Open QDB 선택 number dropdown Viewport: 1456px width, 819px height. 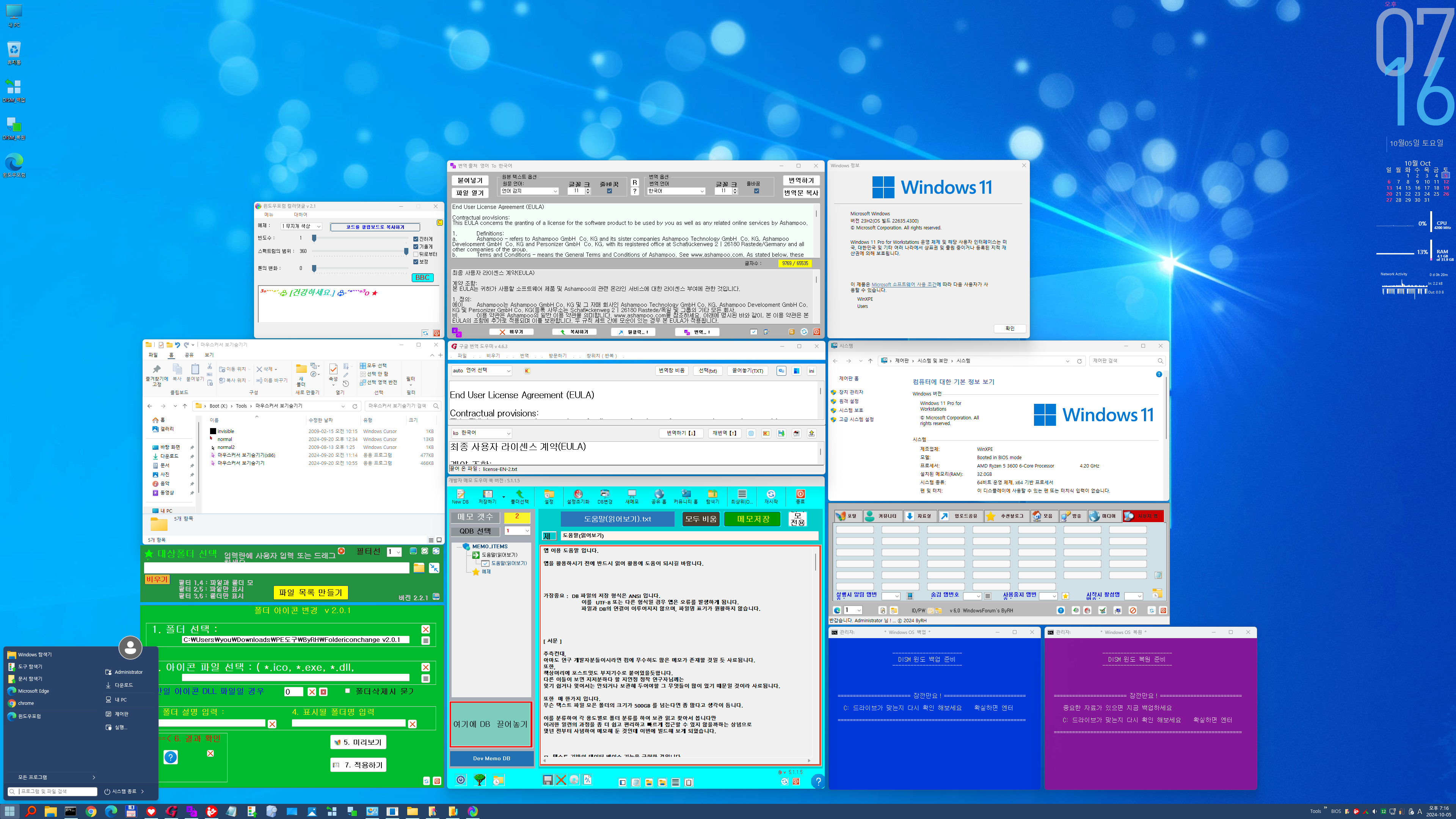pos(517,531)
